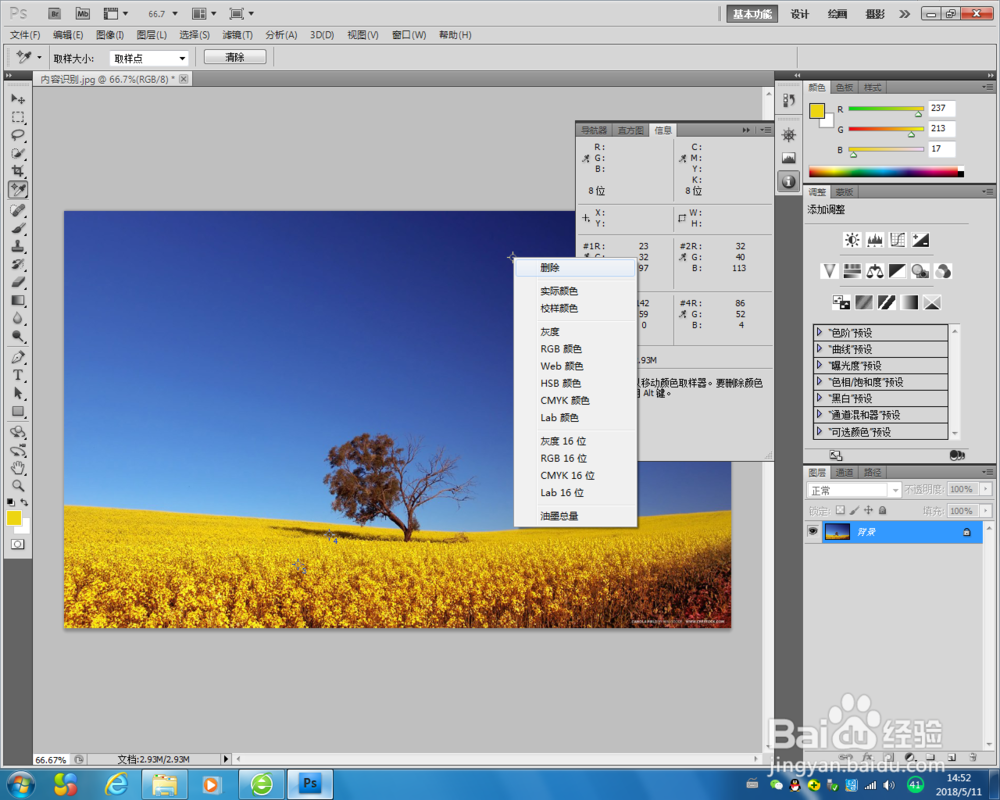Toggle Quick Mask mode

(x=18, y=544)
